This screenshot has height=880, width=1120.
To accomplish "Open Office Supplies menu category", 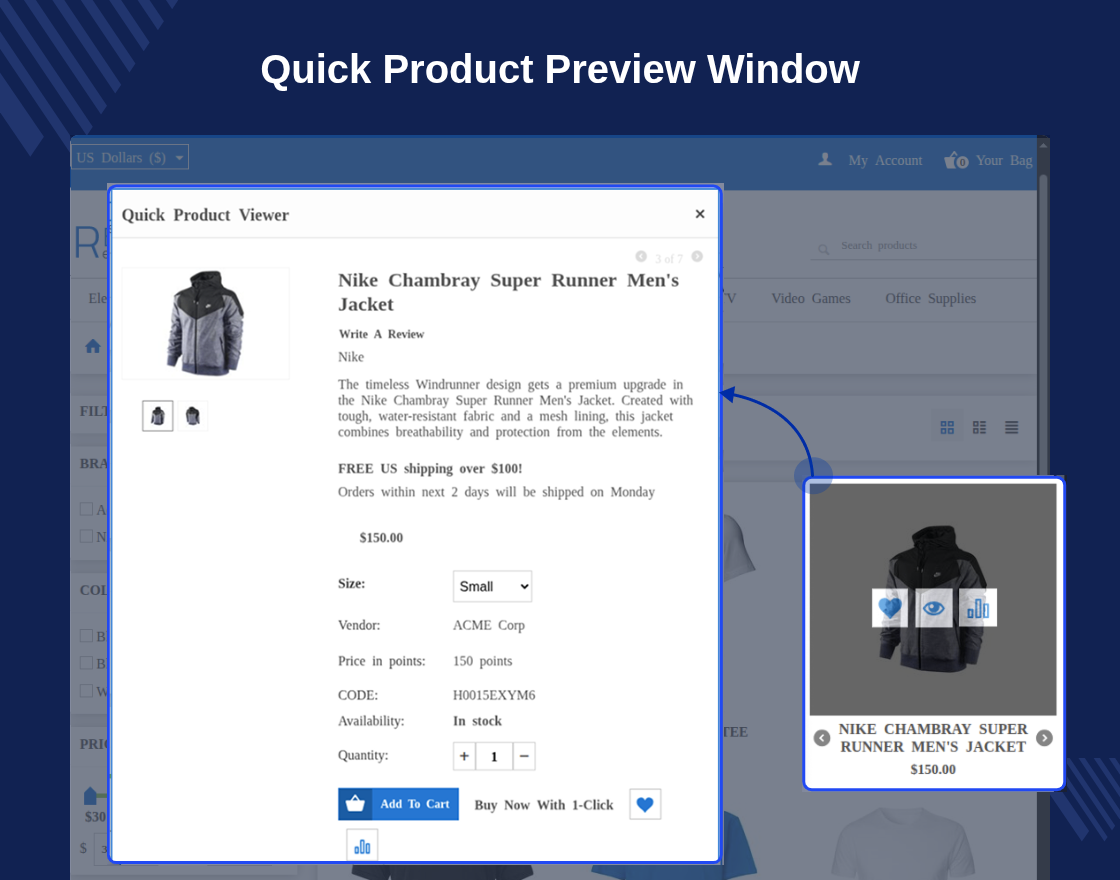I will point(931,299).
